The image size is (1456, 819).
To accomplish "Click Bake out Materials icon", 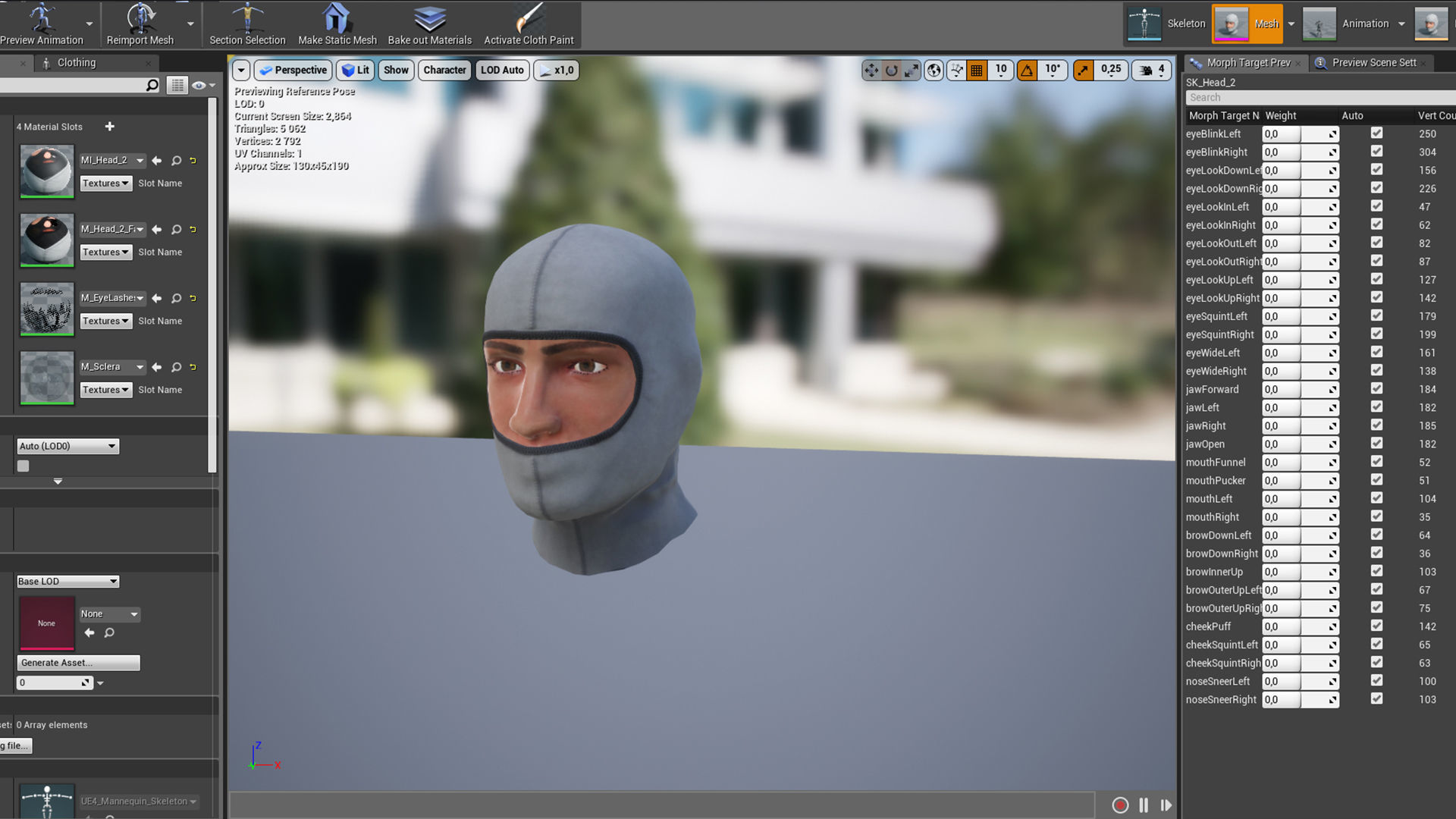I will pos(429,24).
